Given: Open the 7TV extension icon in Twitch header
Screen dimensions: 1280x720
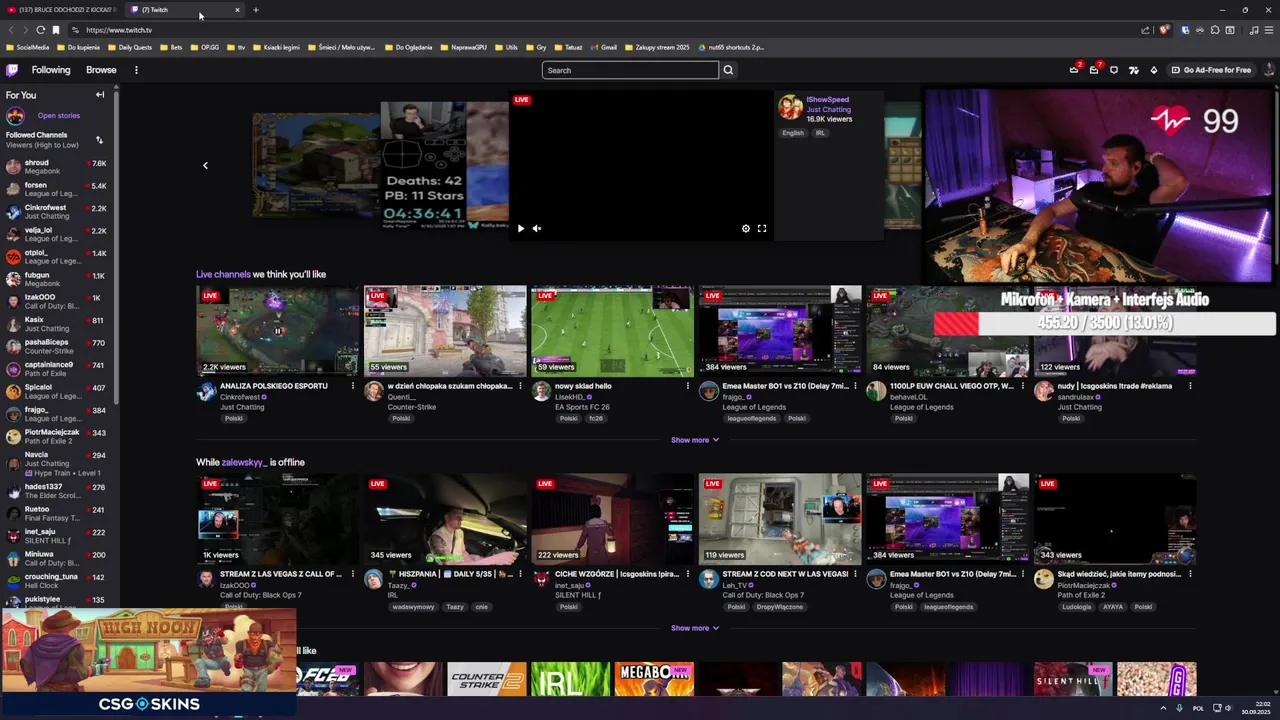Looking at the screenshot, I should pos(1134,70).
